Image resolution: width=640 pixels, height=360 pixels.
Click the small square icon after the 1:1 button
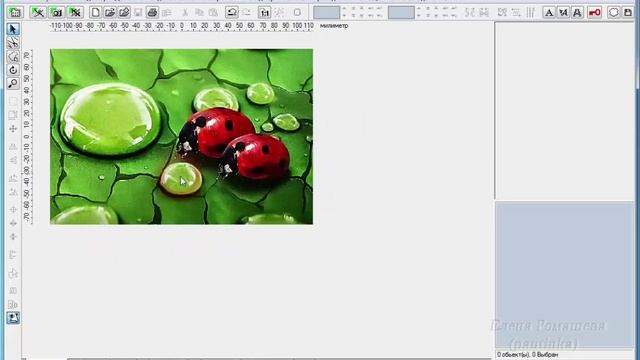[x=297, y=13]
